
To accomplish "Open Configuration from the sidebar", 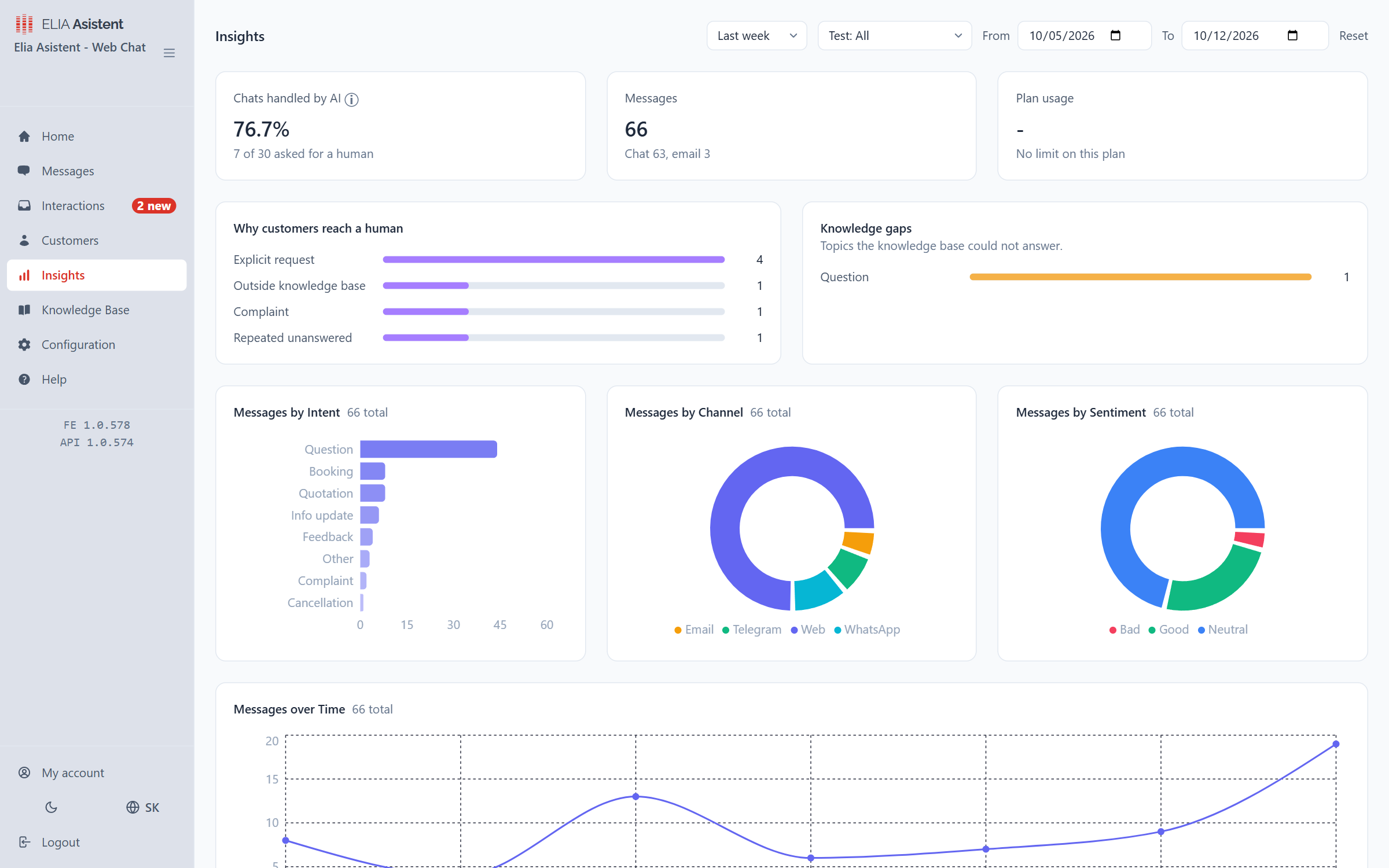I will [x=97, y=345].
